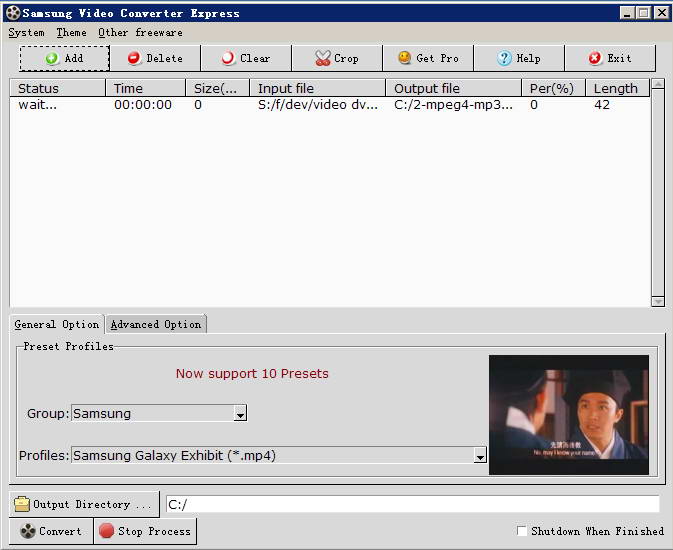Open the System menu
The image size is (673, 550).
(26, 33)
